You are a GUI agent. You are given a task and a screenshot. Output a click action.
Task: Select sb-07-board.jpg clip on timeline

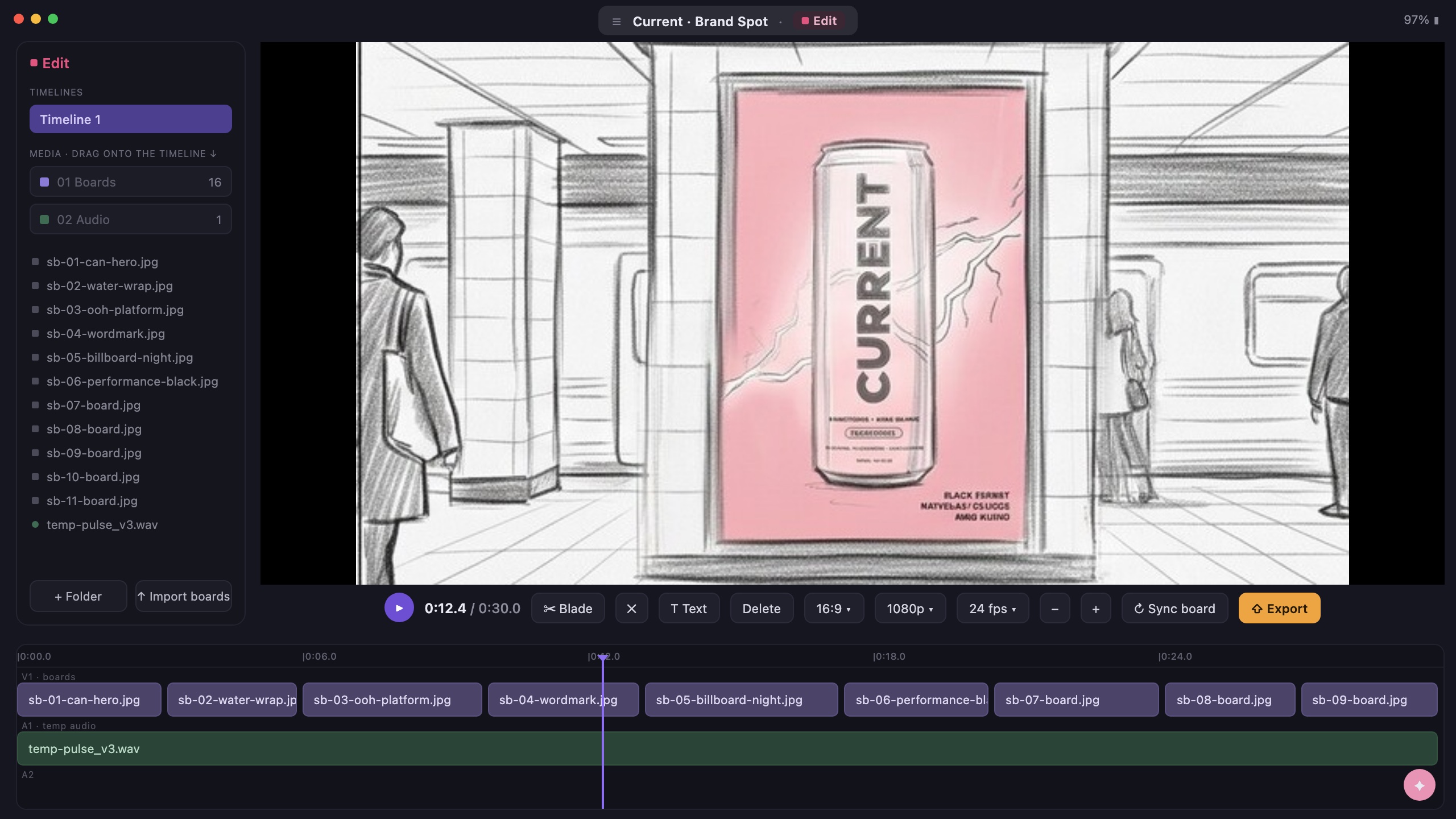[x=1076, y=700]
